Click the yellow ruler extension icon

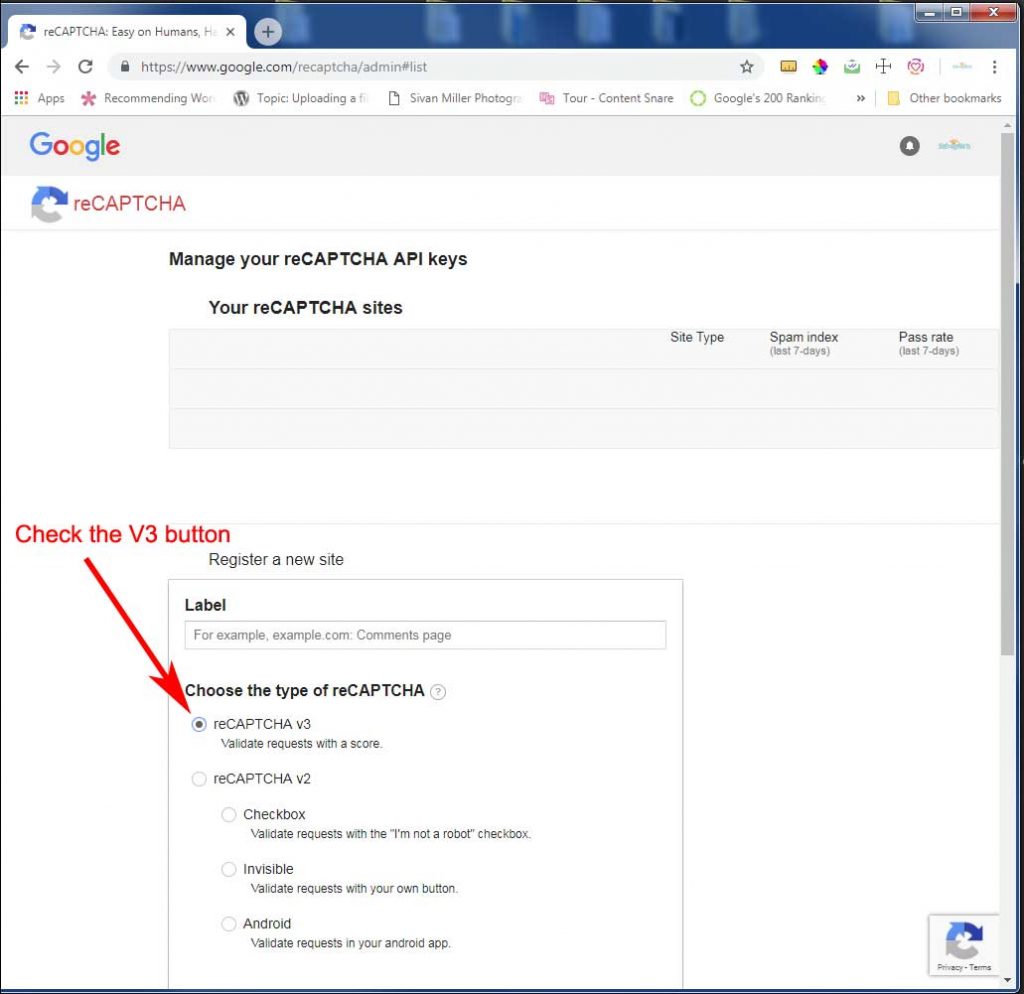(x=788, y=66)
